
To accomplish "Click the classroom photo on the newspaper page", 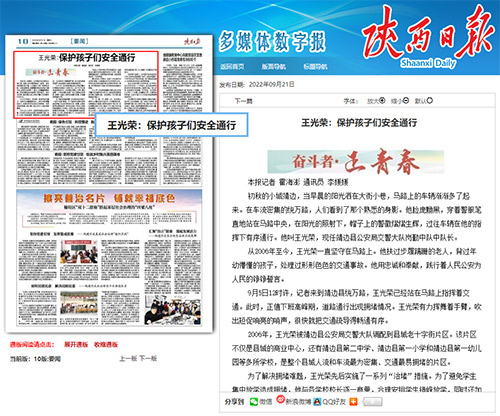I will [x=79, y=252].
